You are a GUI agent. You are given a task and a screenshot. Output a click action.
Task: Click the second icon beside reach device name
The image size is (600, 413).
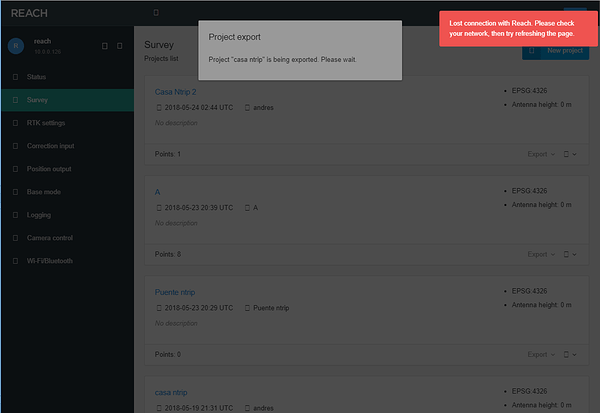119,46
